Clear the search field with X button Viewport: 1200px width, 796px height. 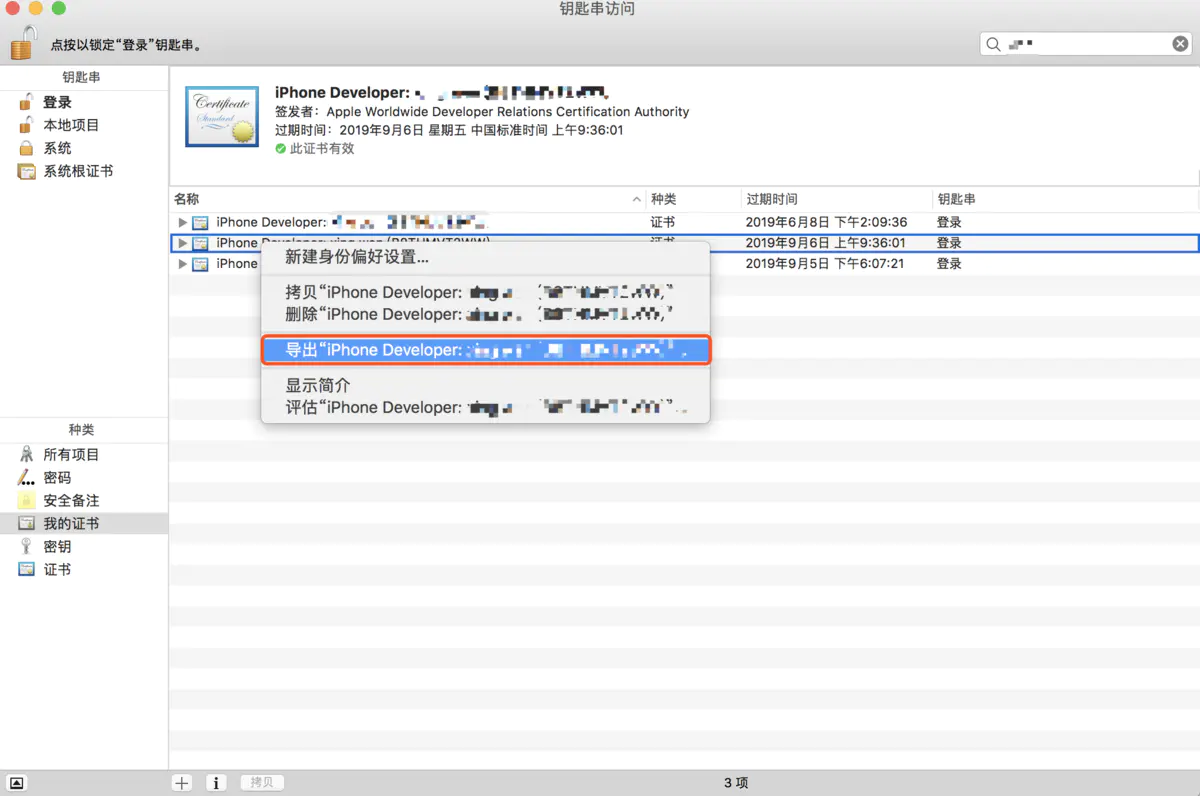pos(1180,44)
